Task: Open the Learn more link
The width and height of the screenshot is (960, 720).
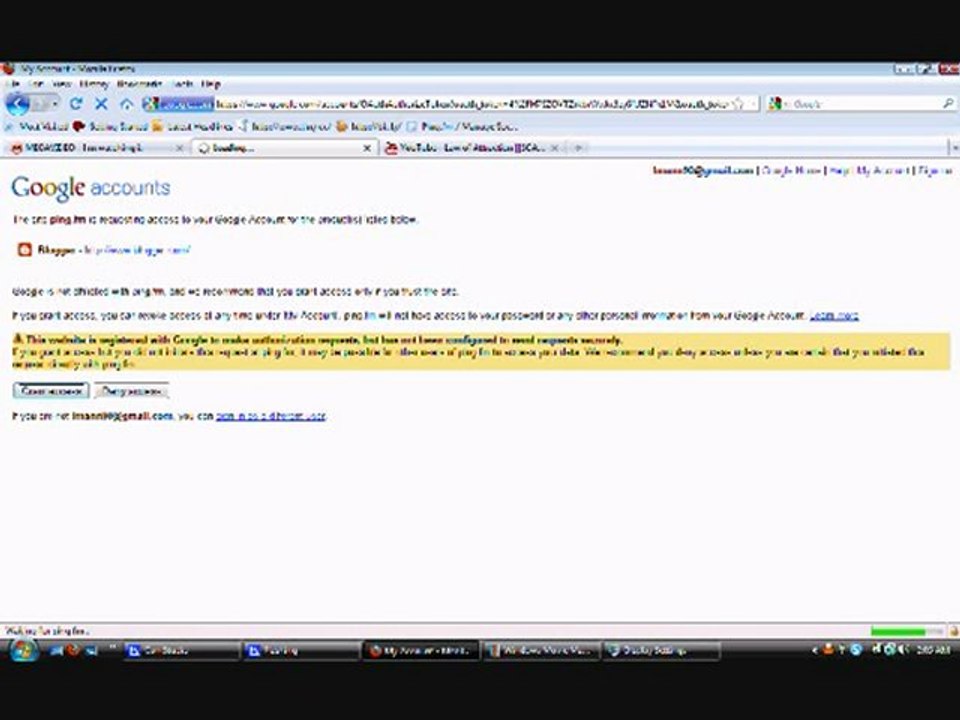Action: tap(834, 316)
